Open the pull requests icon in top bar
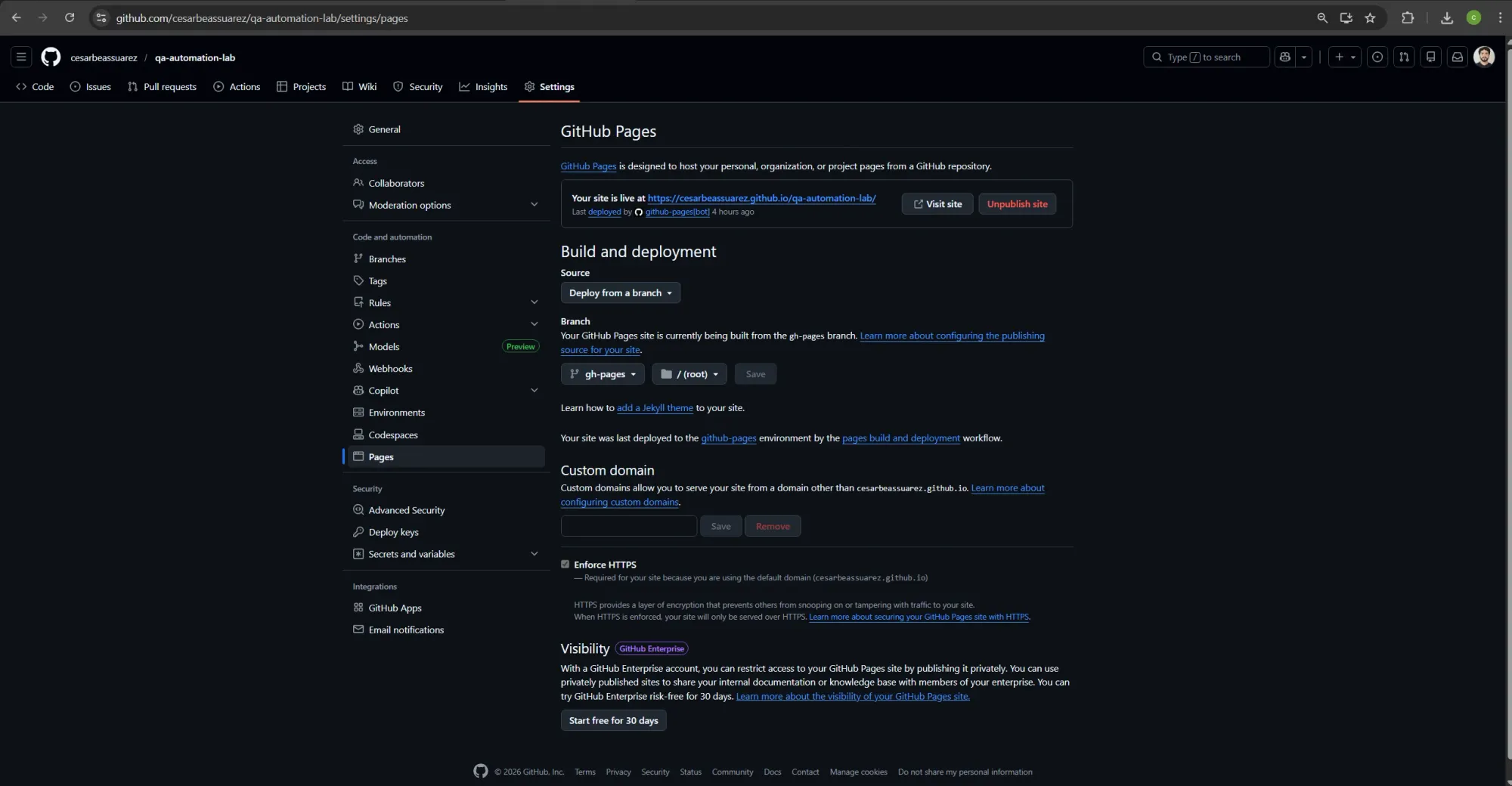Screen dimensions: 1512x786 pyautogui.click(x=1404, y=57)
